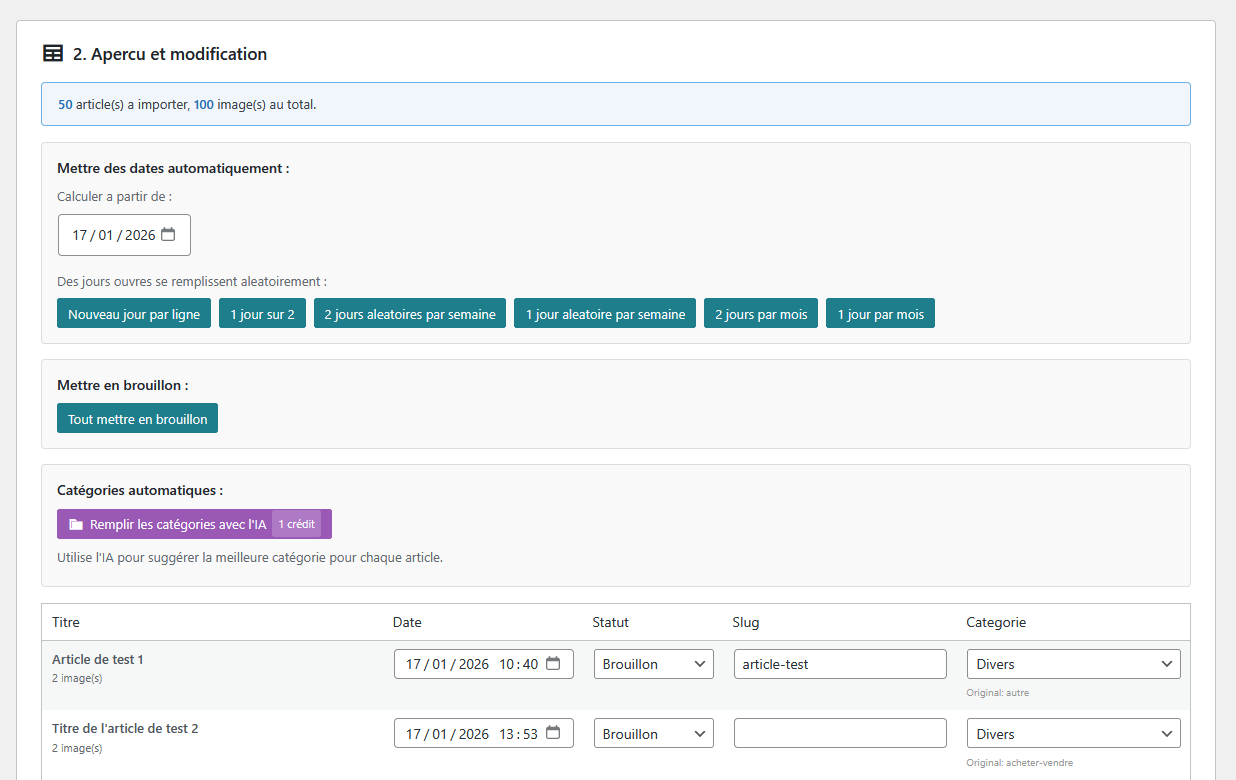Click the table icon beside 'Apercu et modification'
Screen dimensions: 1236x780
53,54
